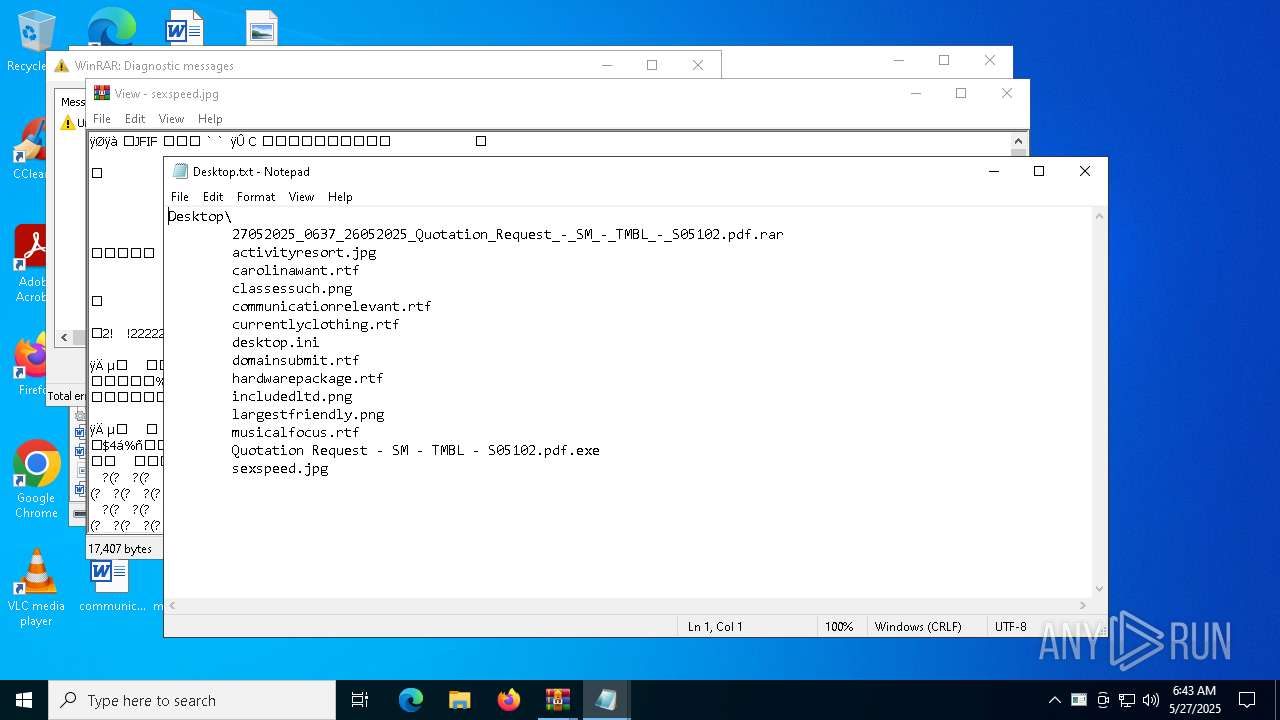The height and width of the screenshot is (720, 1280).
Task: Click right arrow of Notepad horizontal scrollbar
Action: click(1083, 605)
